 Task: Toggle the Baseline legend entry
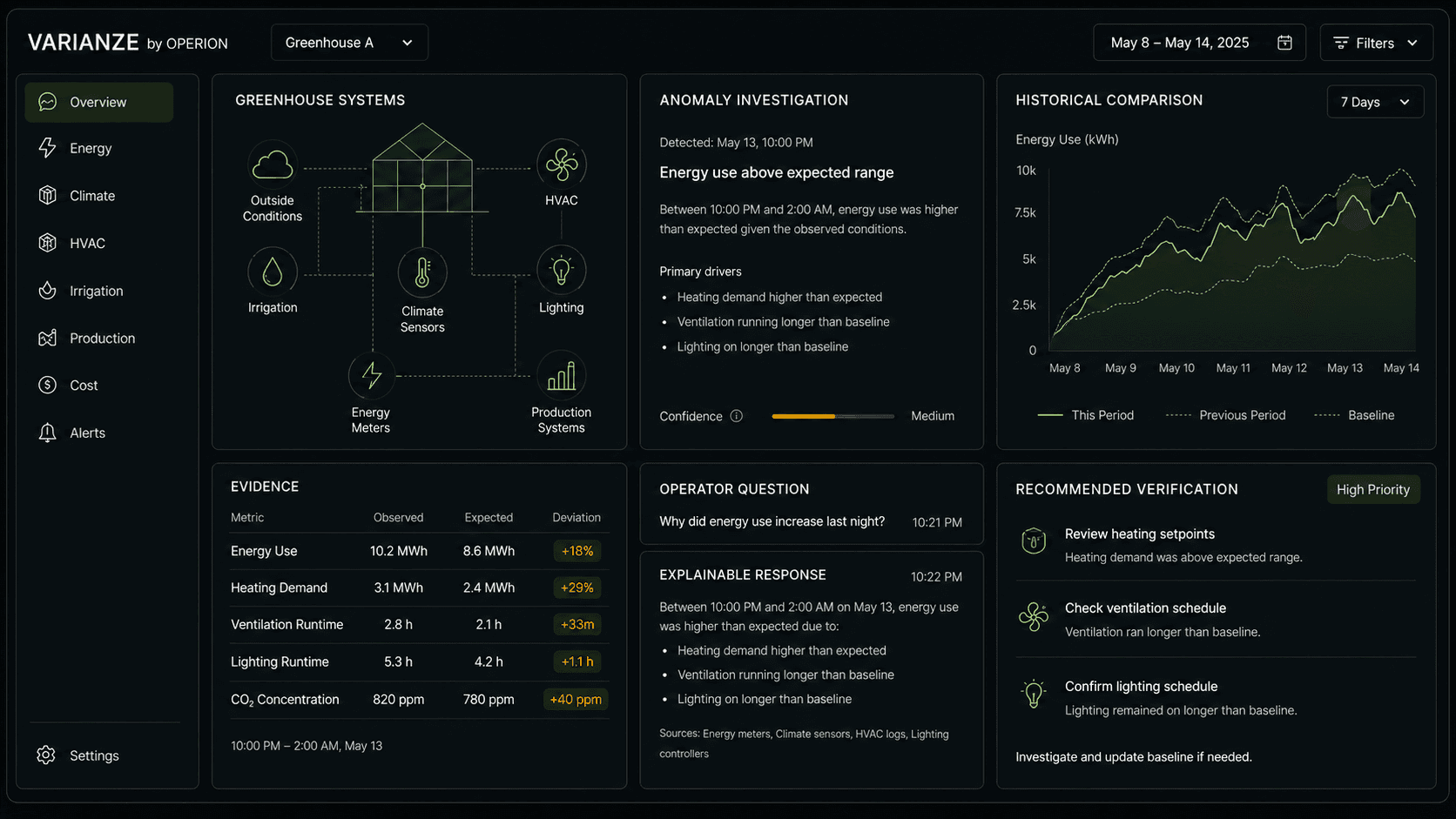pos(1354,415)
